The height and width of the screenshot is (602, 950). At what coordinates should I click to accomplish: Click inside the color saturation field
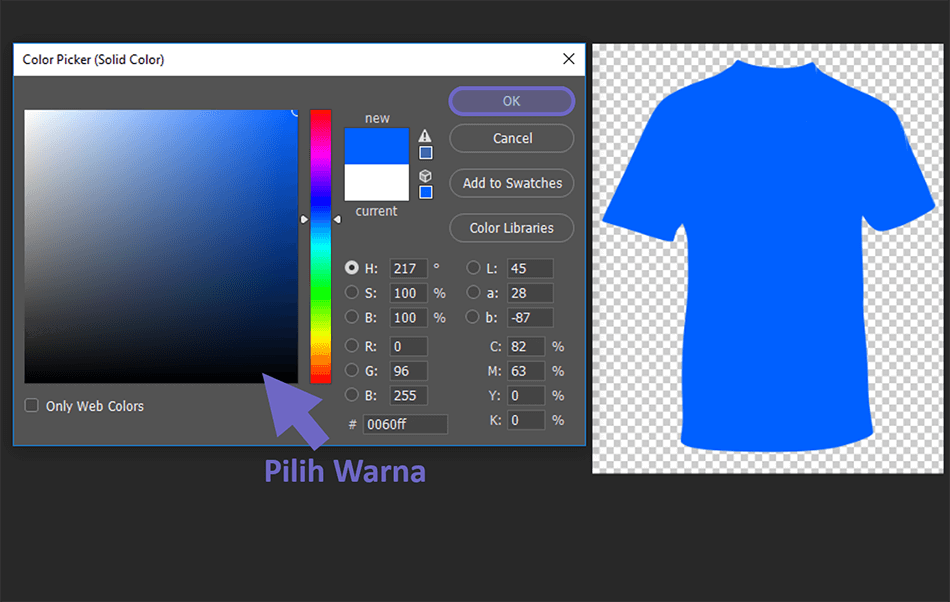(161, 246)
